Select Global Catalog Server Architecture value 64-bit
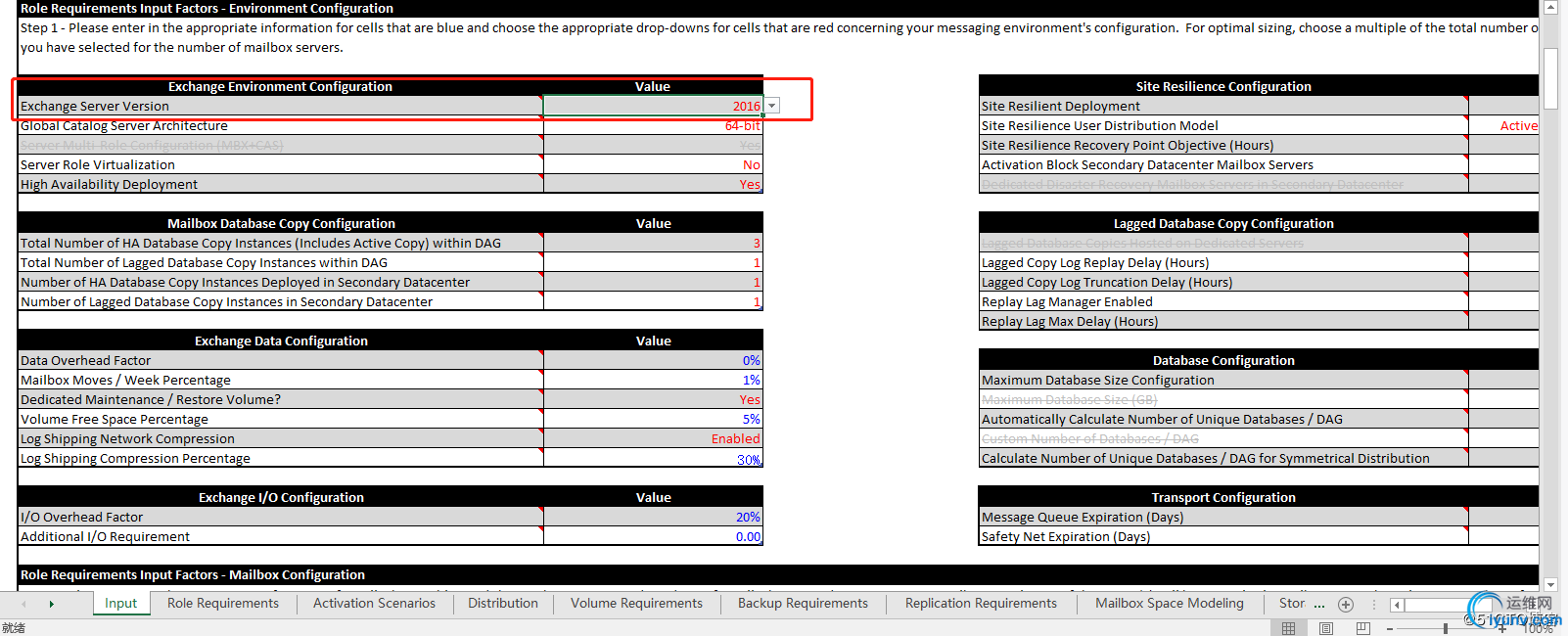The width and height of the screenshot is (1568, 636). [x=653, y=125]
